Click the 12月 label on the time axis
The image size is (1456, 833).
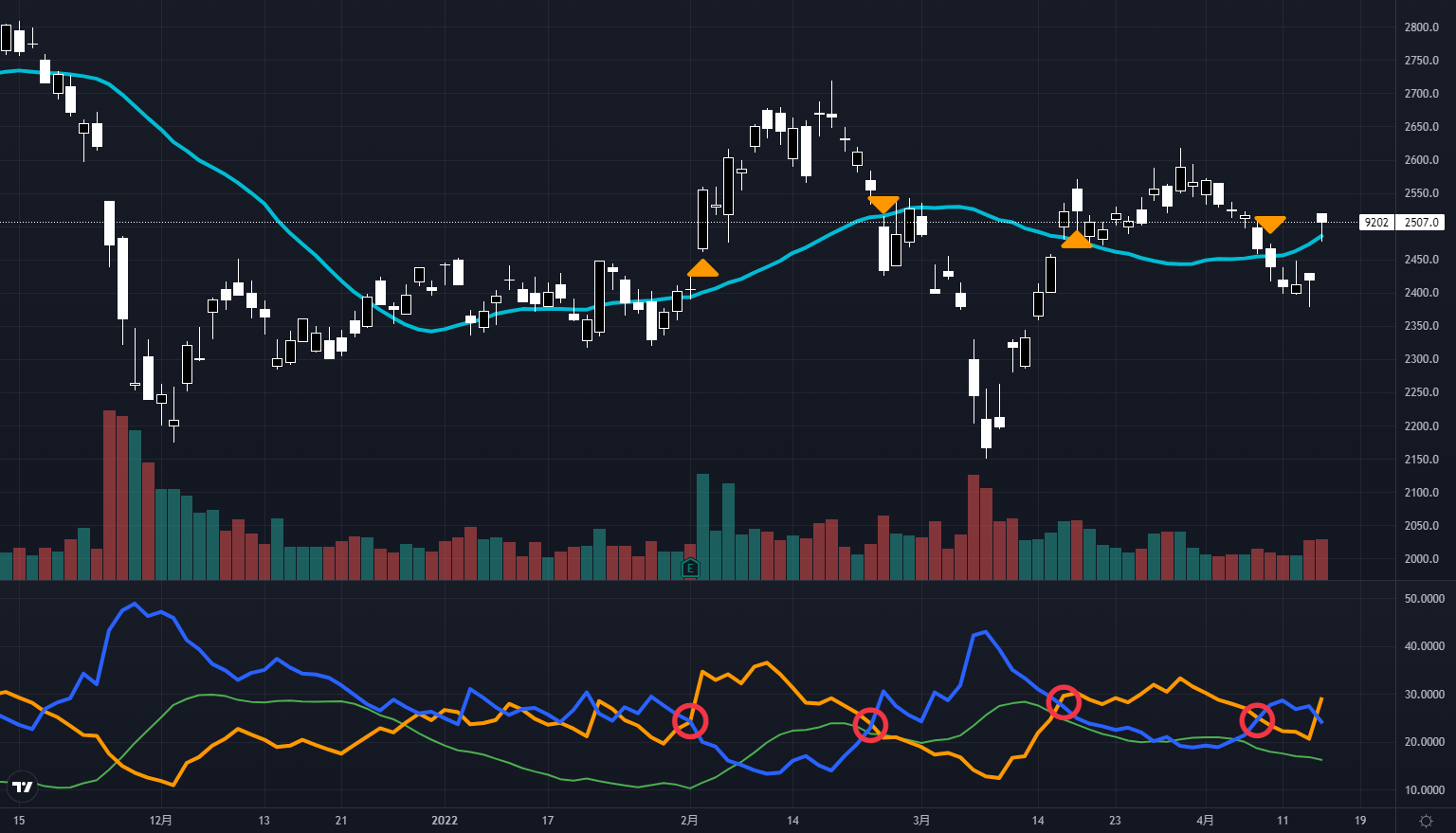[x=161, y=821]
